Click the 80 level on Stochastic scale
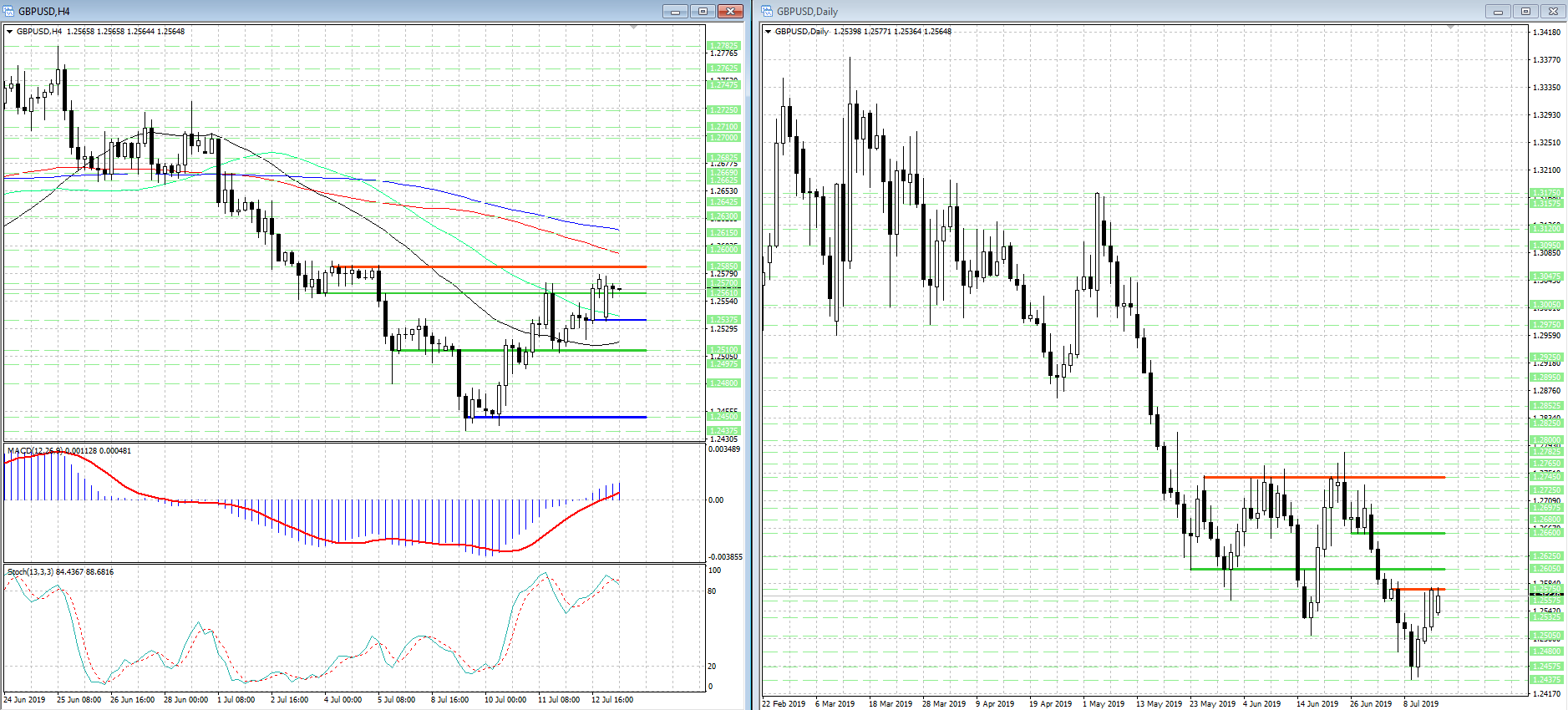 pyautogui.click(x=712, y=591)
